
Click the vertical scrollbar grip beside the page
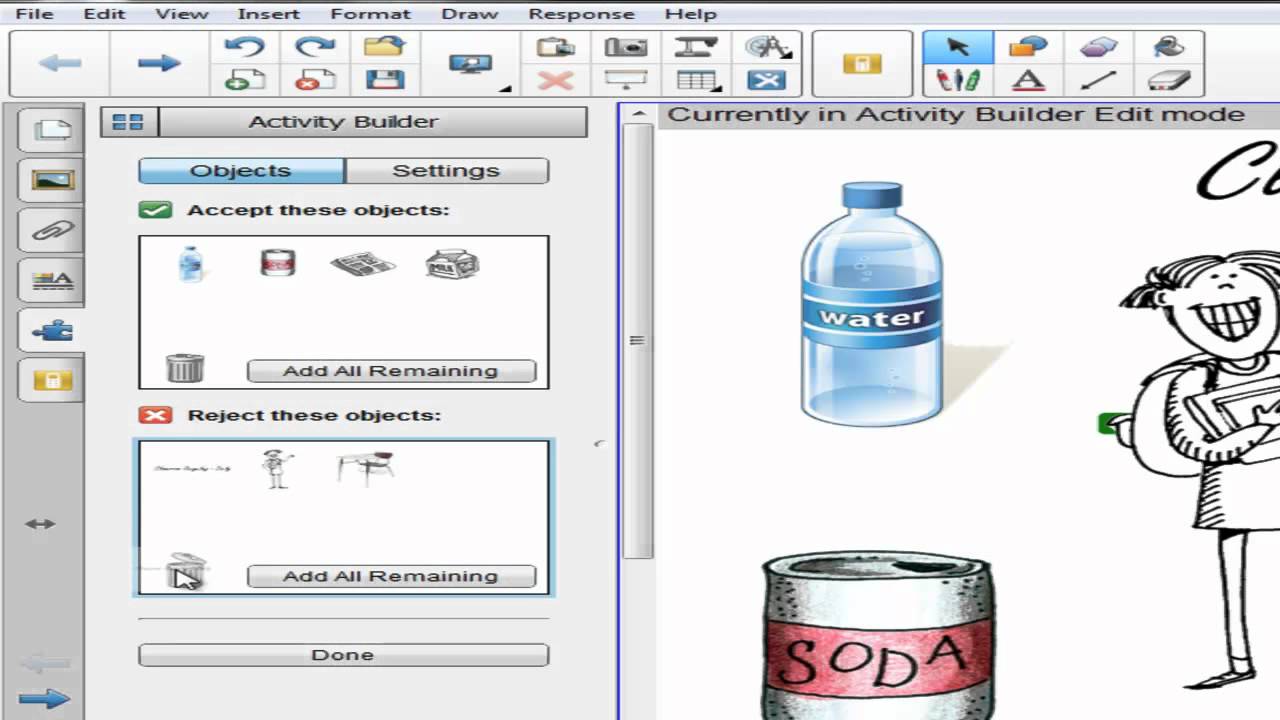pyautogui.click(x=637, y=340)
